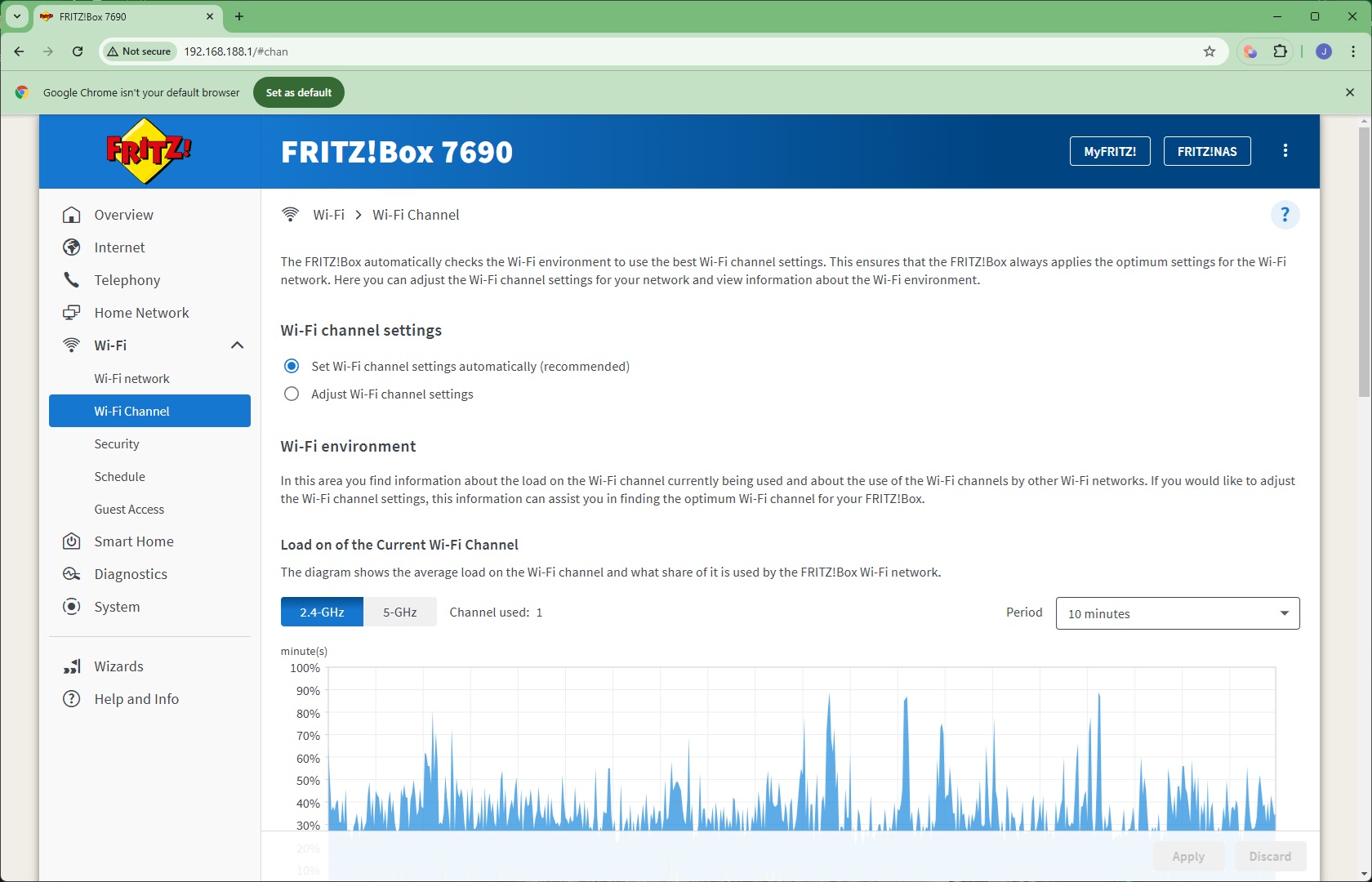Image resolution: width=1372 pixels, height=882 pixels.
Task: Open the Chrome extensions puzzle icon
Action: click(x=1280, y=51)
